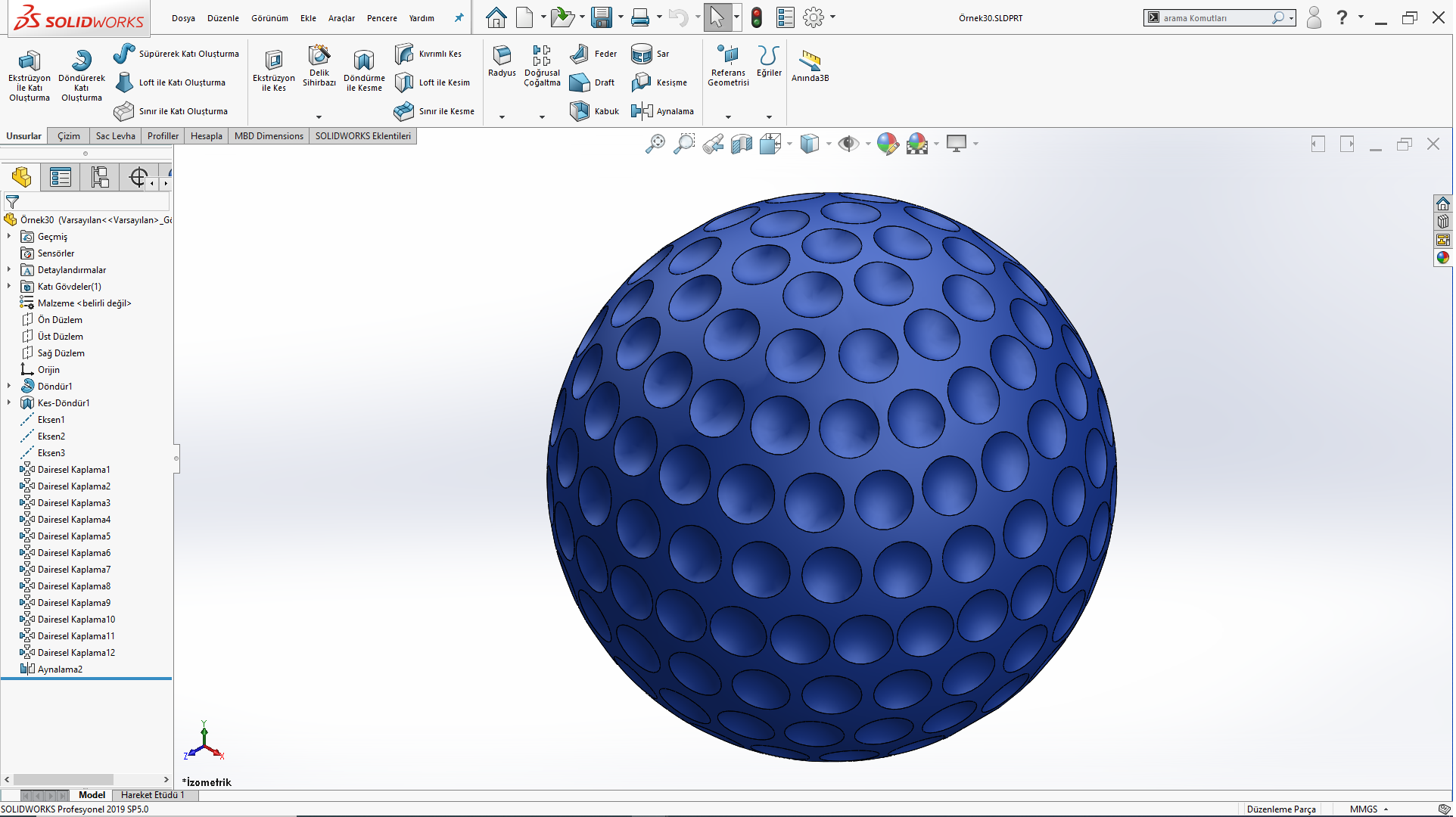Switch to MBD Dimensions tab
This screenshot has height=817, width=1456.
(269, 136)
